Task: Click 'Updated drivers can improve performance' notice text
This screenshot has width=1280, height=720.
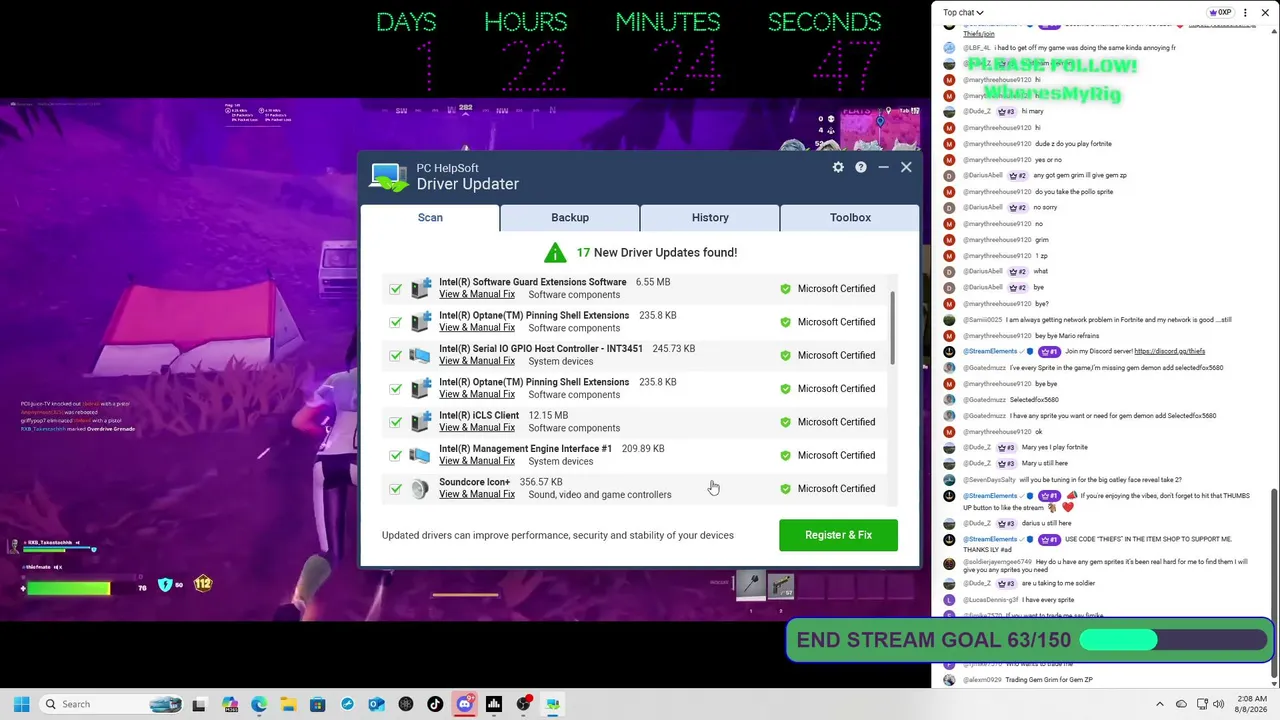Action: click(x=558, y=535)
